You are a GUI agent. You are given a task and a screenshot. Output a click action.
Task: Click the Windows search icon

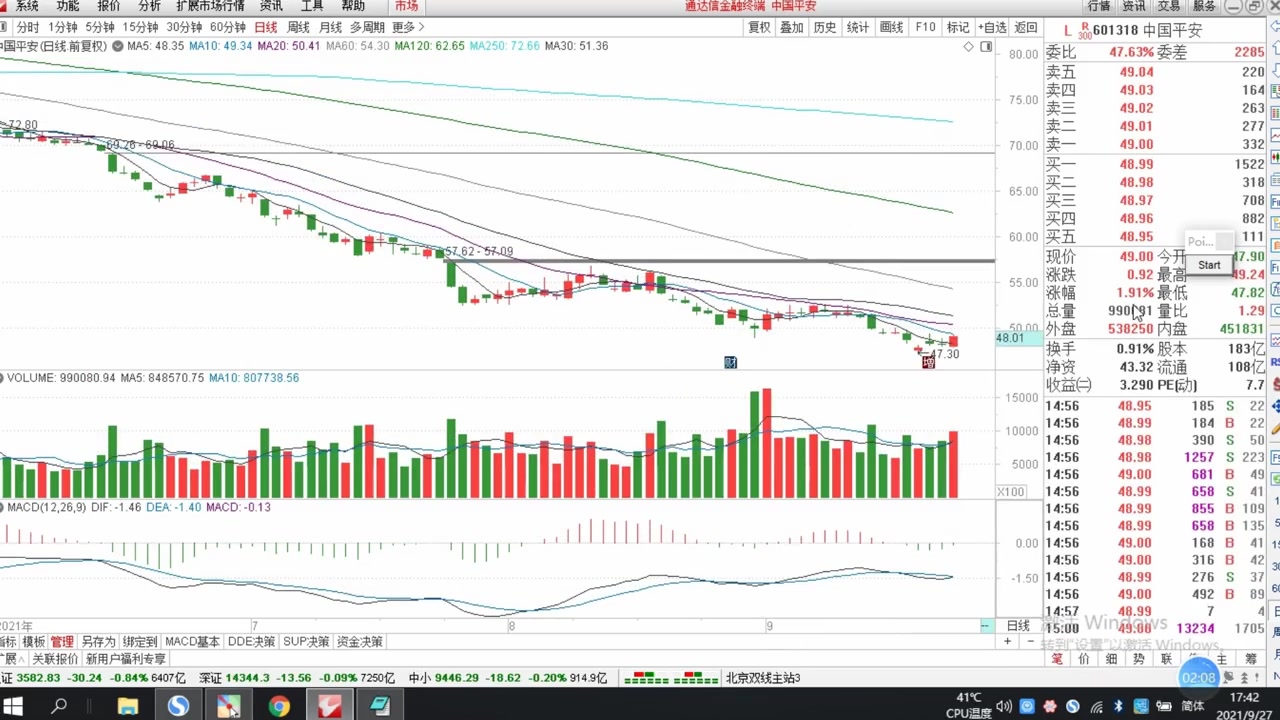click(59, 706)
